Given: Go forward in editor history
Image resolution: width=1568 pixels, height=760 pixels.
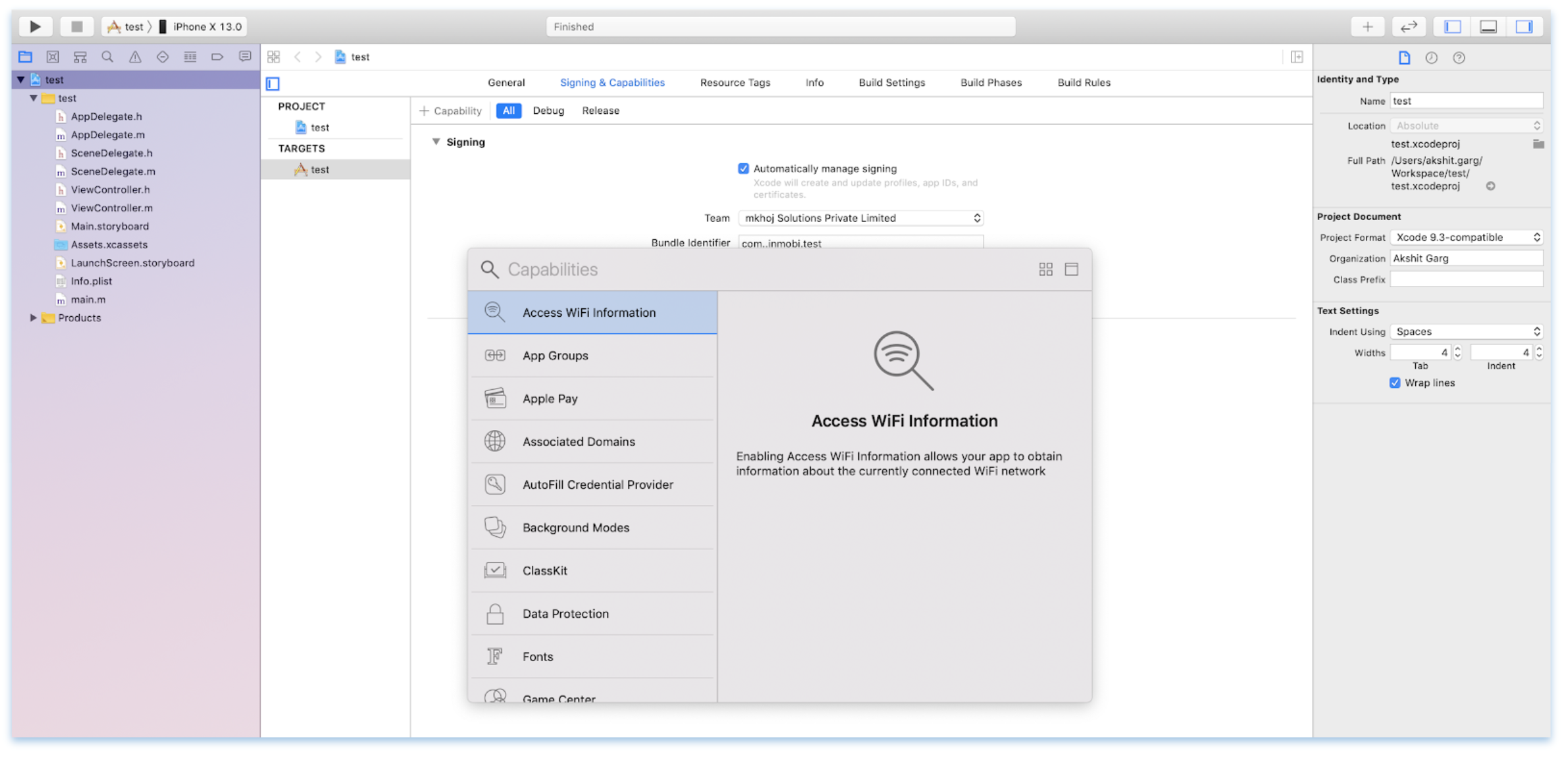Looking at the screenshot, I should [x=319, y=57].
